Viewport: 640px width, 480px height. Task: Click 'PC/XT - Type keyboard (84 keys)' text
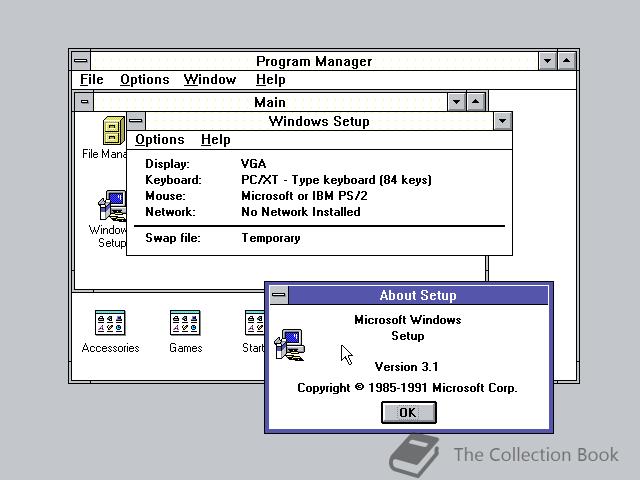point(336,180)
